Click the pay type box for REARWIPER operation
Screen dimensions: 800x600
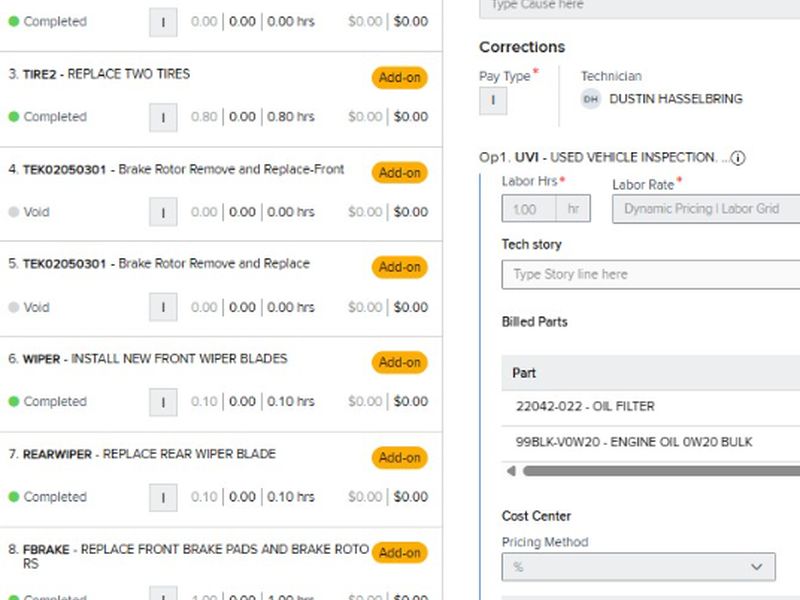[x=163, y=497]
